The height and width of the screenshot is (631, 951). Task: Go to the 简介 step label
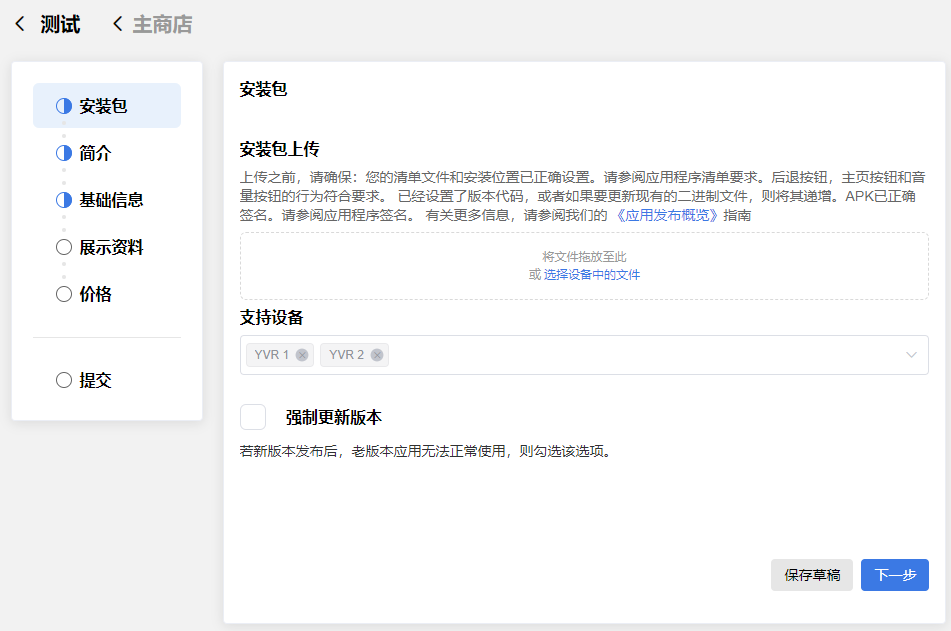coord(96,153)
